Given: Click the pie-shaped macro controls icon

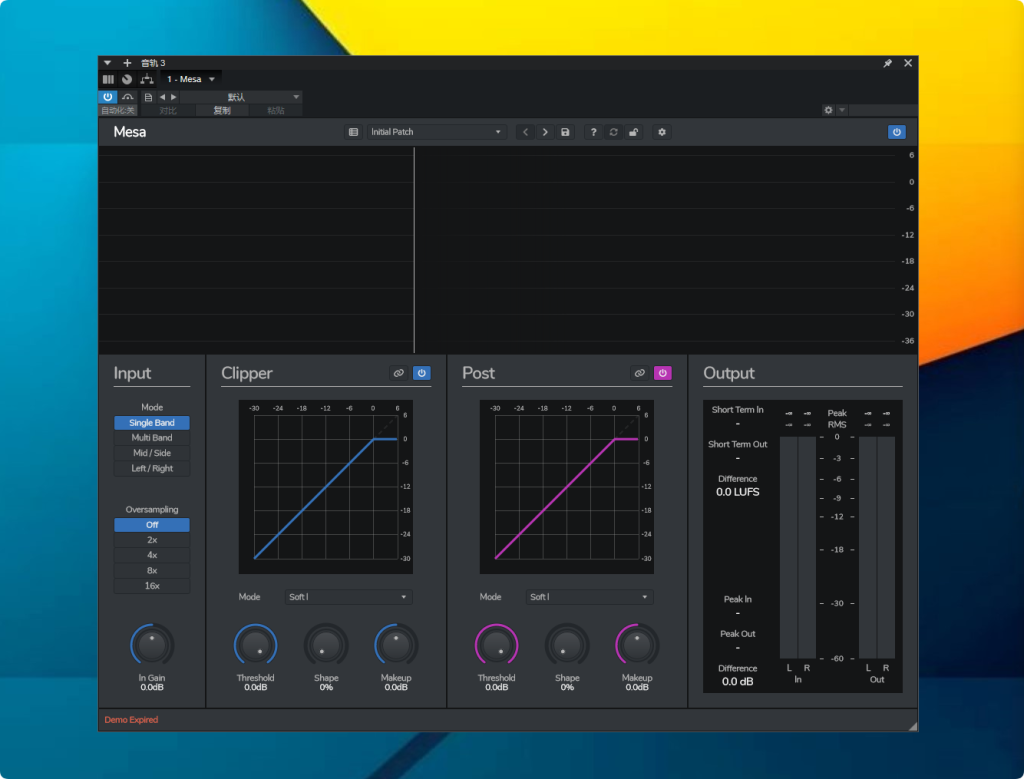Looking at the screenshot, I should pyautogui.click(x=127, y=79).
